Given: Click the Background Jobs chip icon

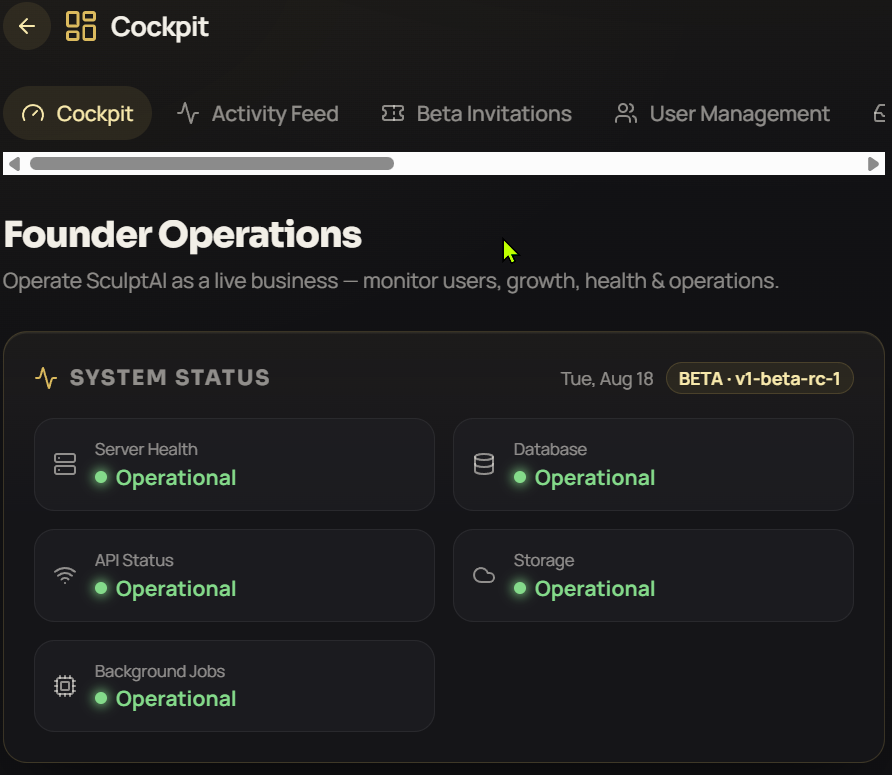Looking at the screenshot, I should [65, 686].
